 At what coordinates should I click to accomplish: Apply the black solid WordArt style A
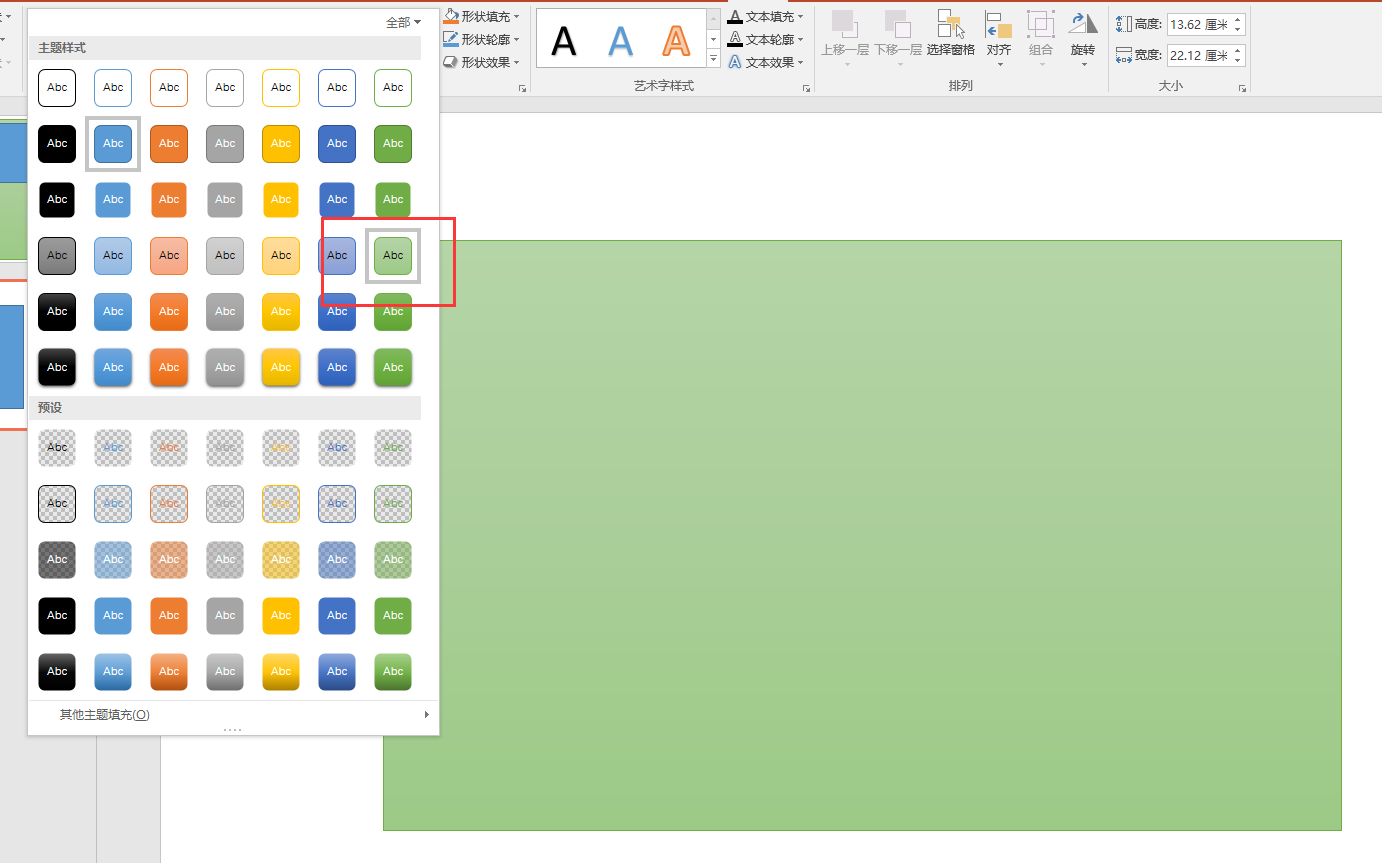pos(564,40)
